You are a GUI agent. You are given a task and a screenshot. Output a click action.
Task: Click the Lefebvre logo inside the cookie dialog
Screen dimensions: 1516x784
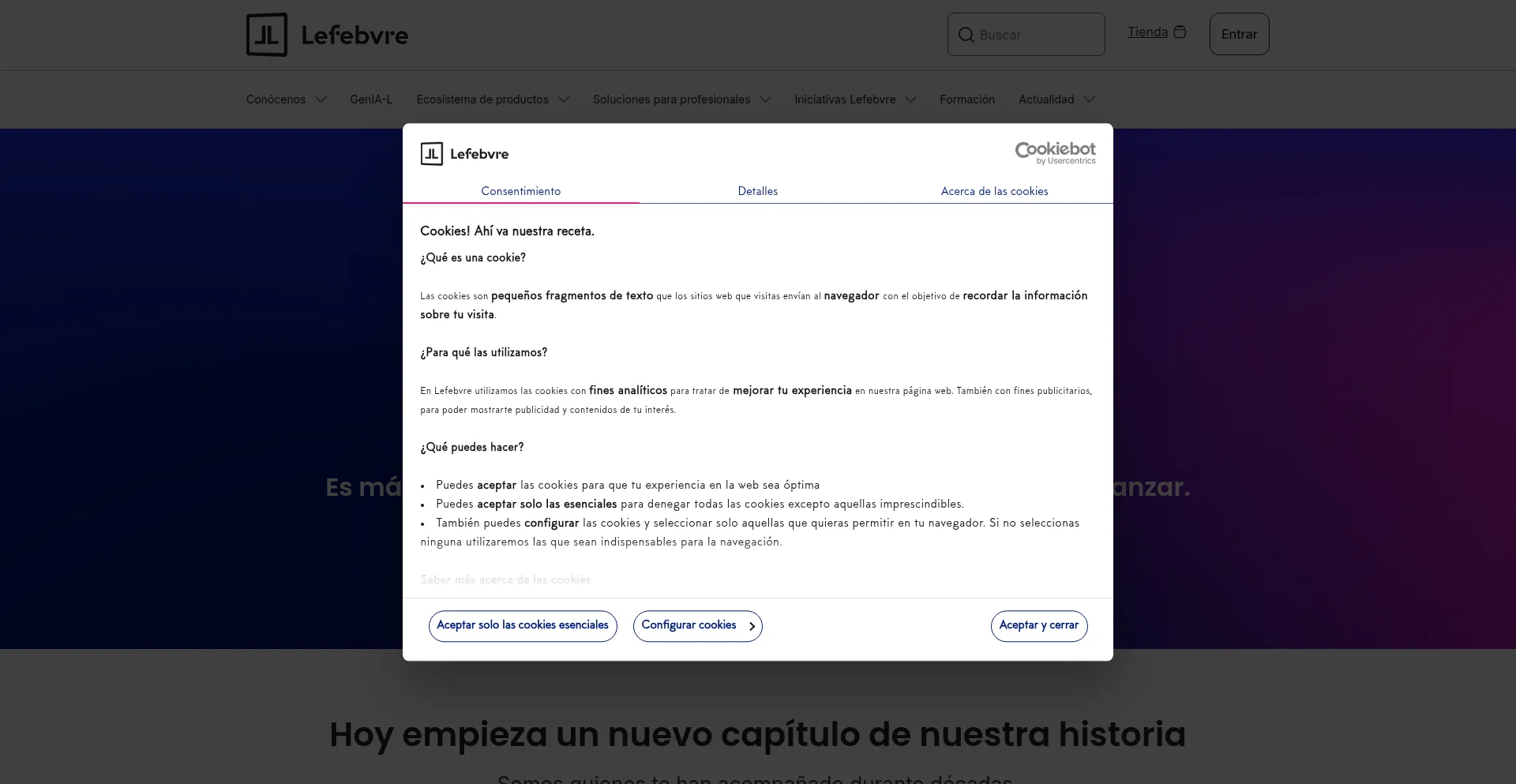click(x=464, y=154)
